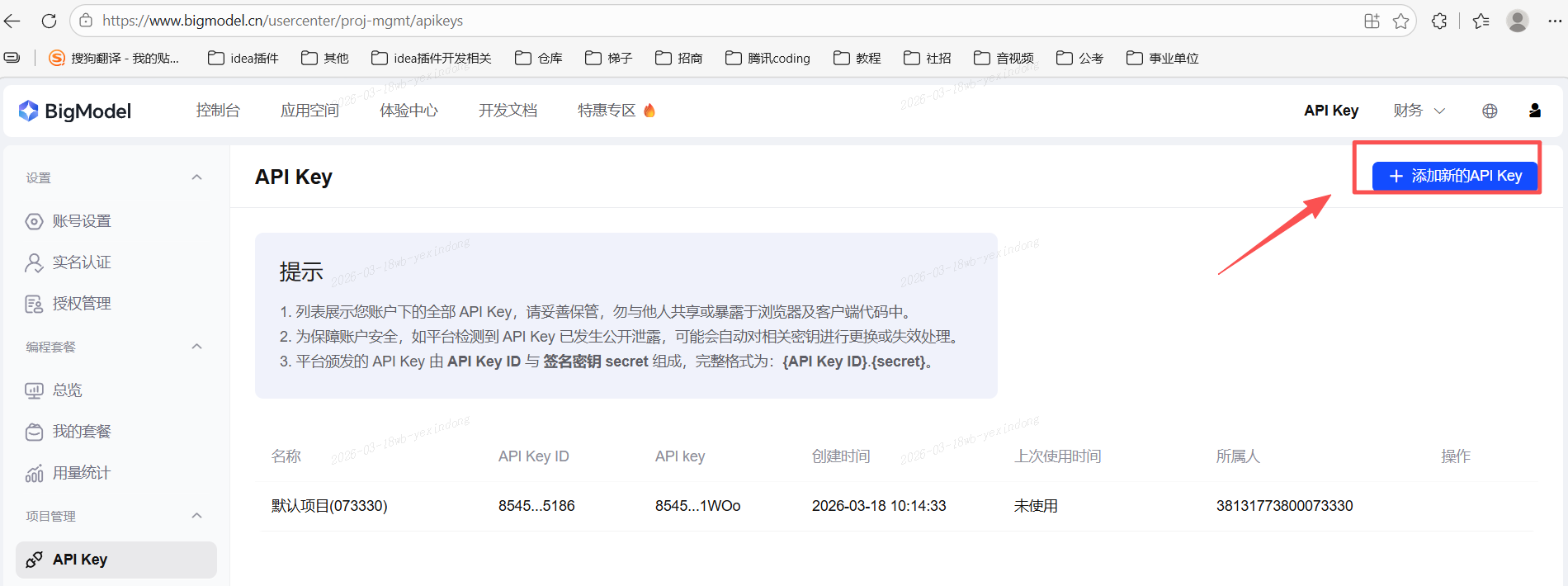Open user account icon in header
The image size is (1568, 586).
1535,111
